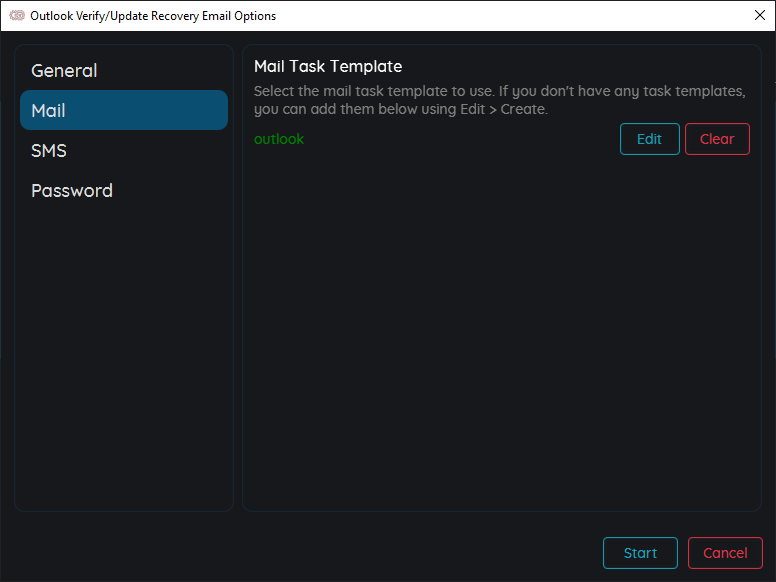This screenshot has height=582, width=776.
Task: Start the recovery email task
Action: pyautogui.click(x=640, y=553)
